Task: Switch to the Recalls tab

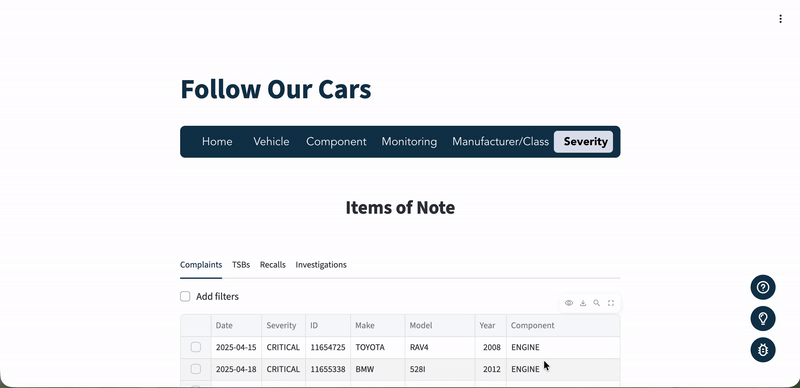Action: (272, 264)
